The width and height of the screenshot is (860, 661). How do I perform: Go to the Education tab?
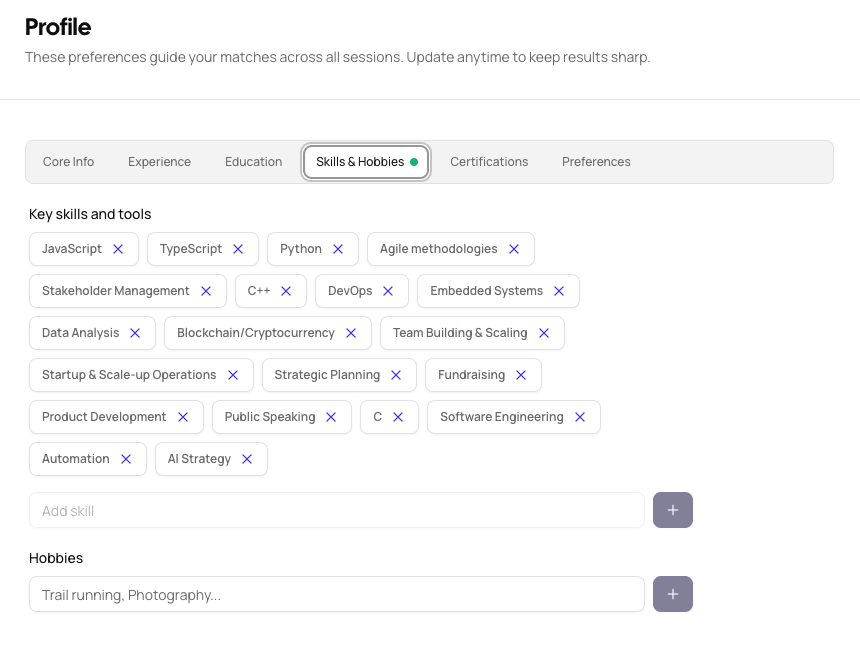[x=253, y=162]
